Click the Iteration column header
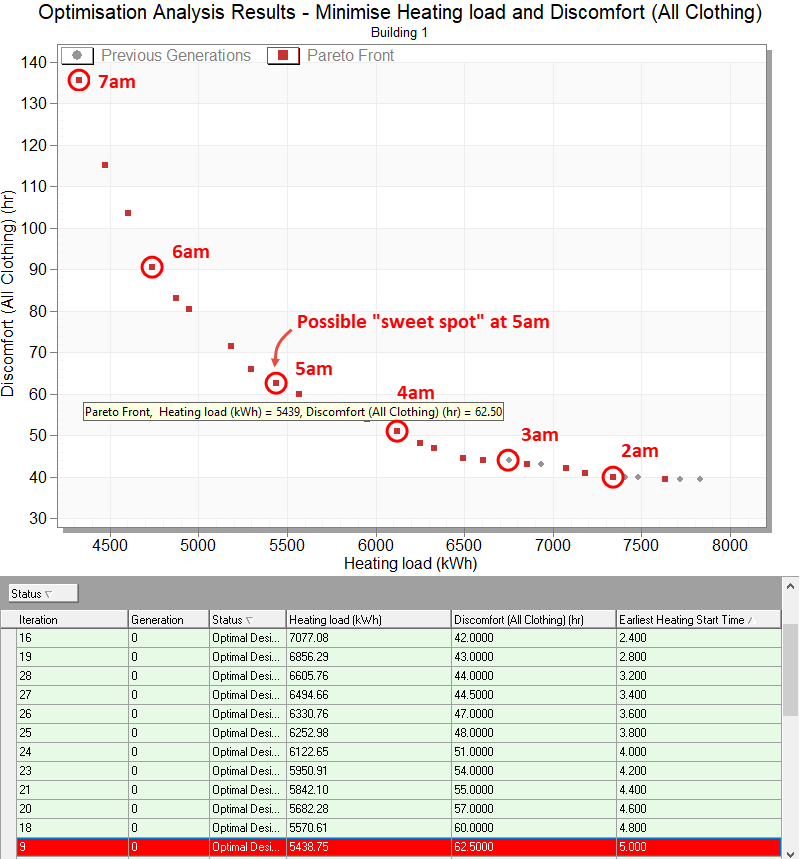800x859 pixels. point(72,620)
